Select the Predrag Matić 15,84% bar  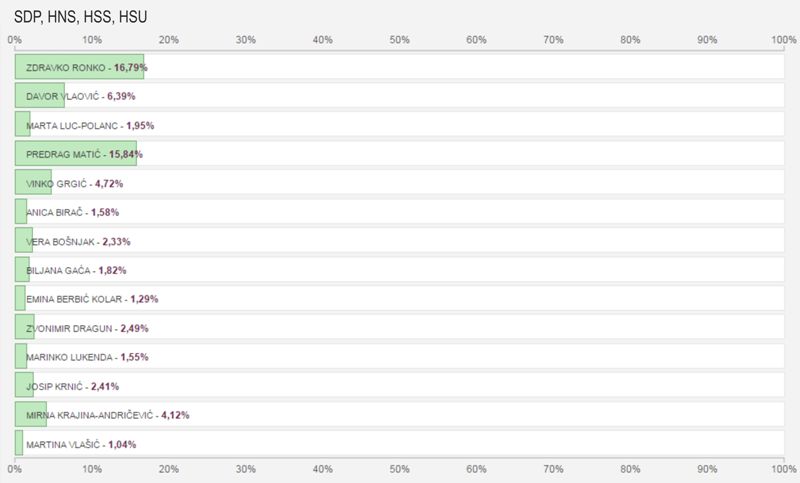tap(76, 154)
